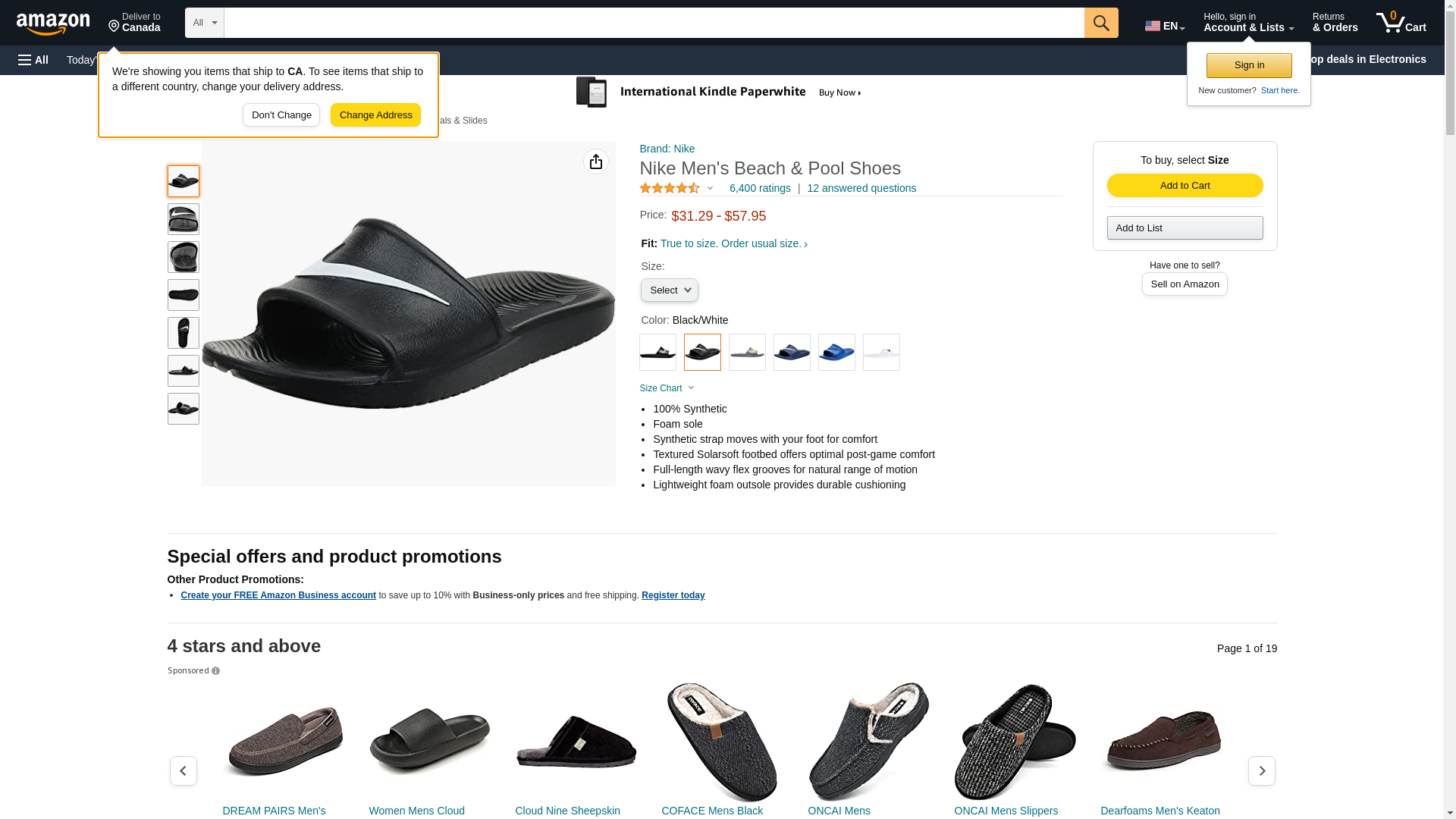Open the Size select dropdown
The image size is (1456, 819).
(x=669, y=290)
